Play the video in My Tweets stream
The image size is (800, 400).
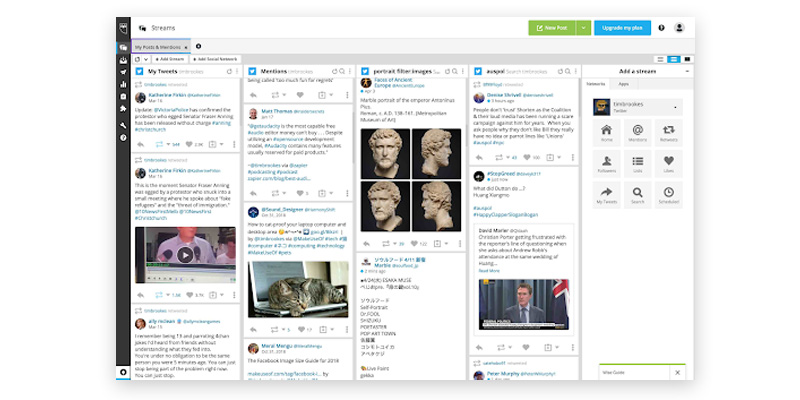tap(185, 255)
